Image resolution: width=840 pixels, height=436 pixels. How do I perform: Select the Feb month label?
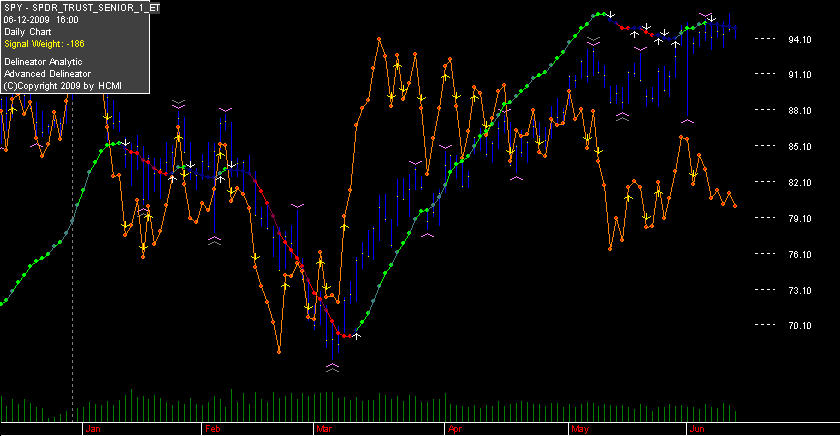pyautogui.click(x=213, y=429)
